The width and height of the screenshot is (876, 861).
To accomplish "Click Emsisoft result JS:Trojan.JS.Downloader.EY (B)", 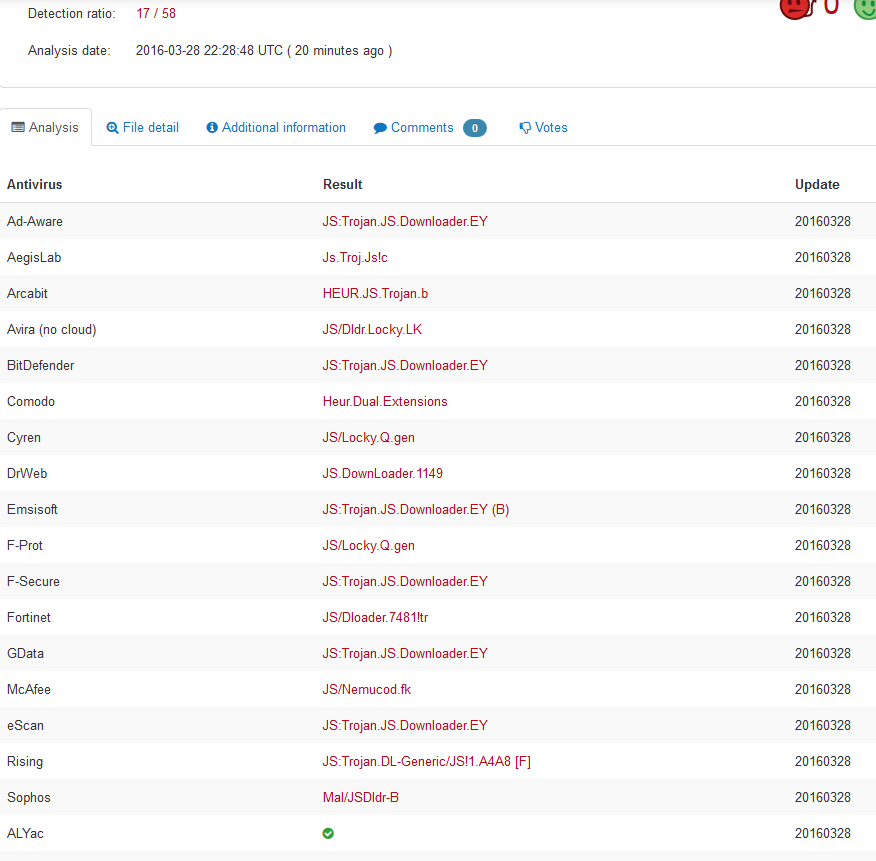I will (x=416, y=510).
